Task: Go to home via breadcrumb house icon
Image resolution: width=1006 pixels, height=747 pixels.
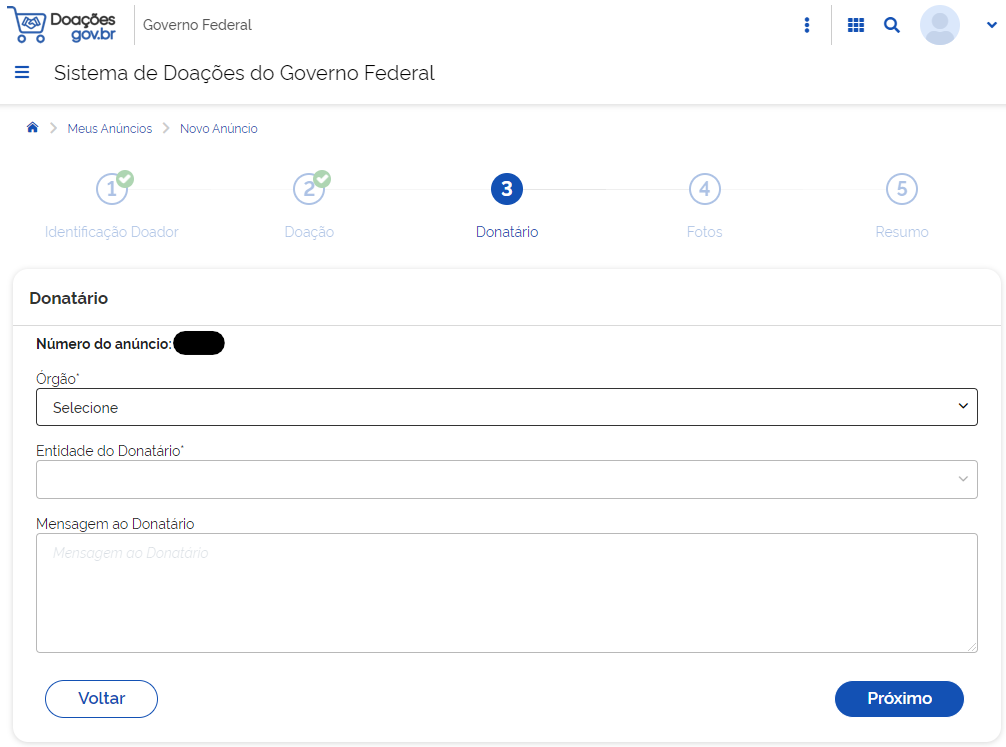Action: [32, 128]
